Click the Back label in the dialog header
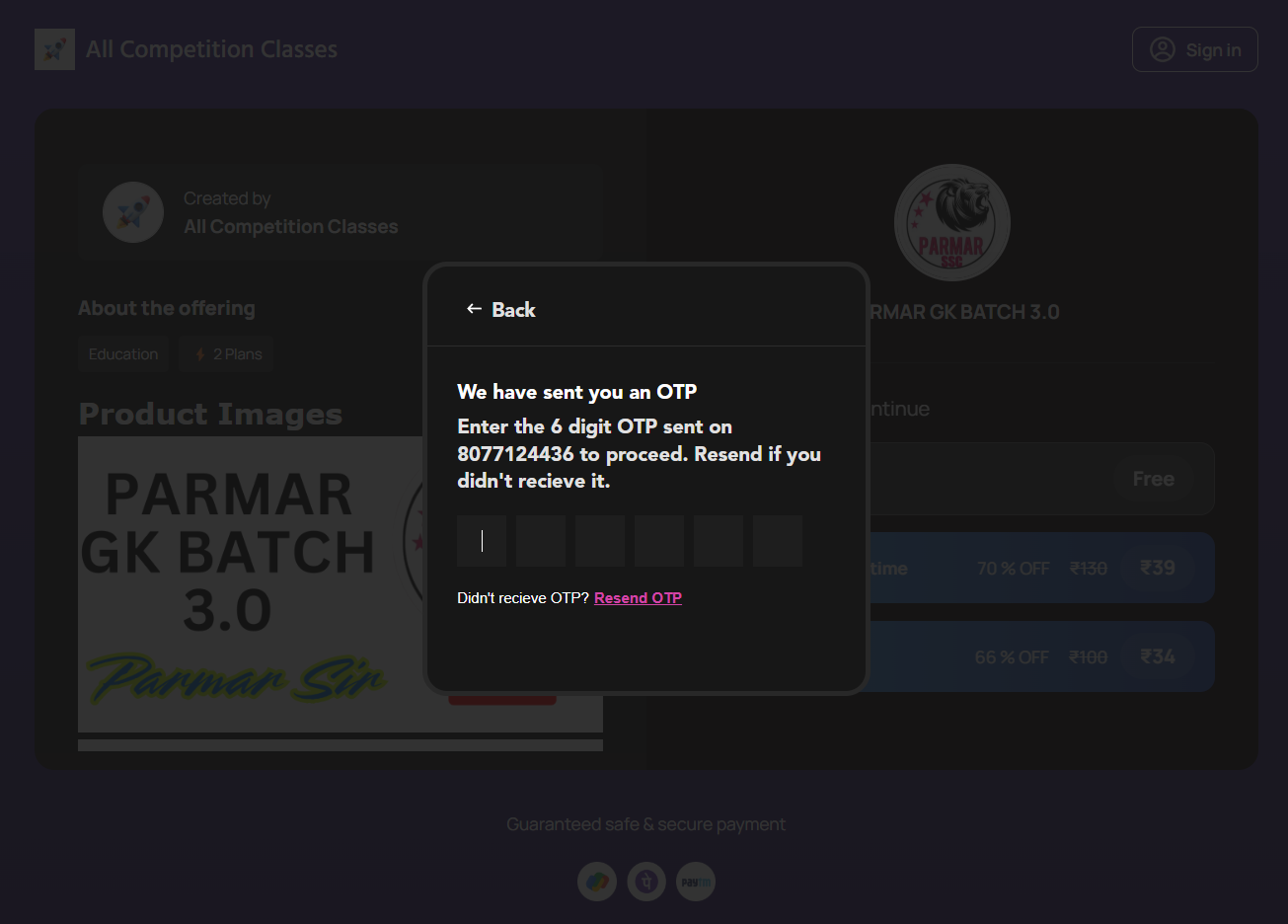 point(513,309)
